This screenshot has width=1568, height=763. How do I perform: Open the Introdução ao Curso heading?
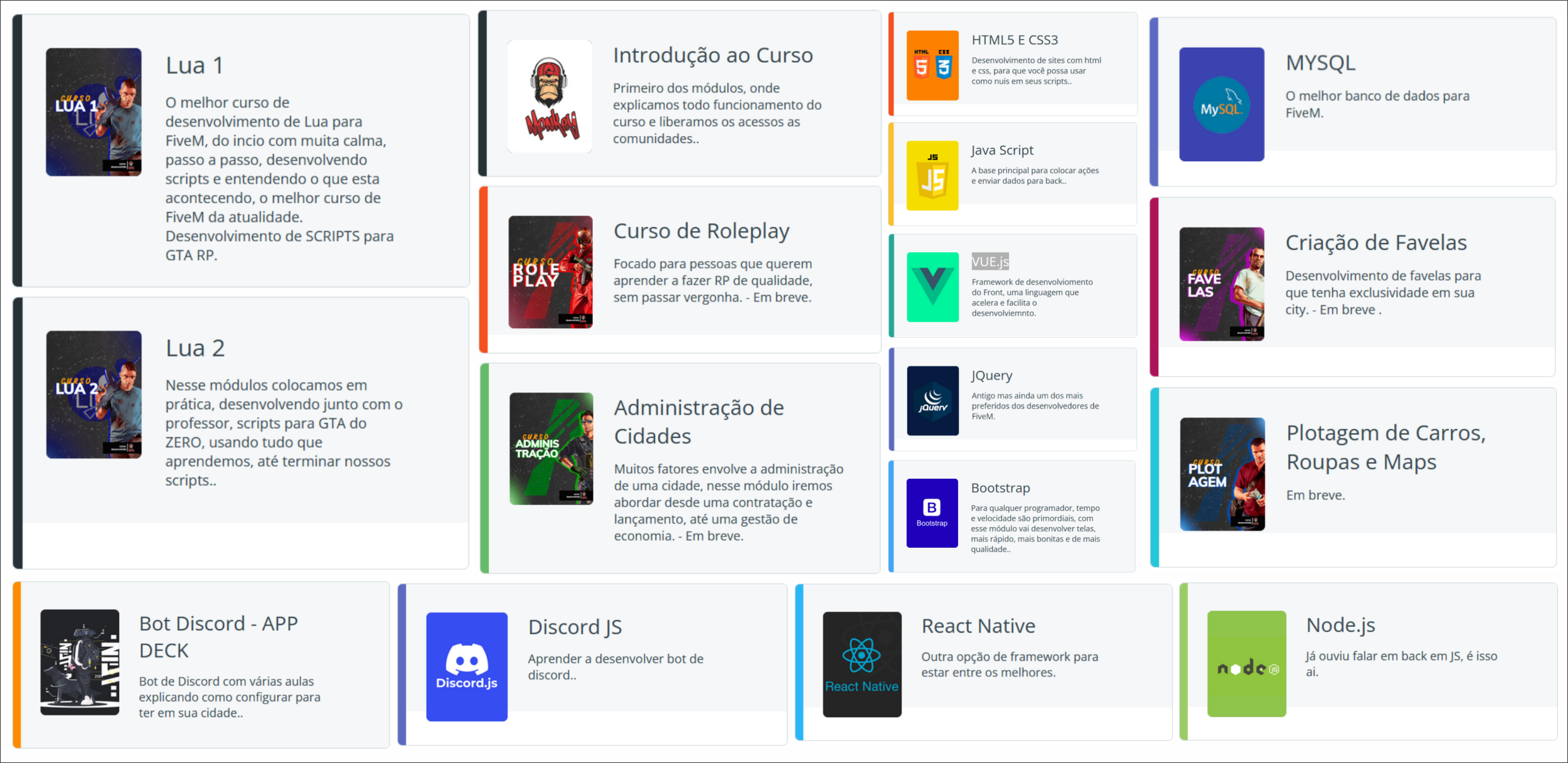tap(712, 55)
